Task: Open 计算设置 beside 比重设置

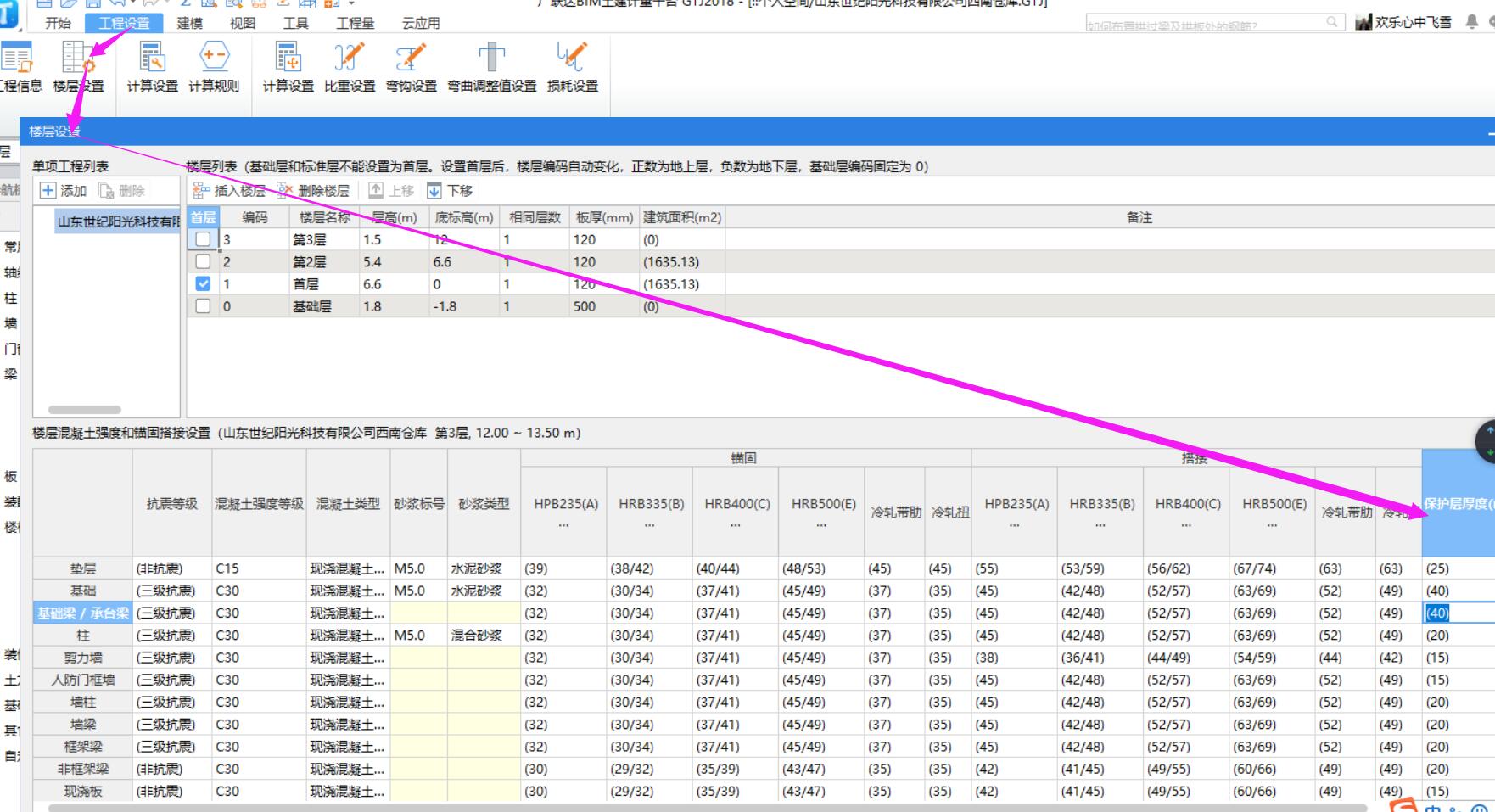Action: coord(288,67)
